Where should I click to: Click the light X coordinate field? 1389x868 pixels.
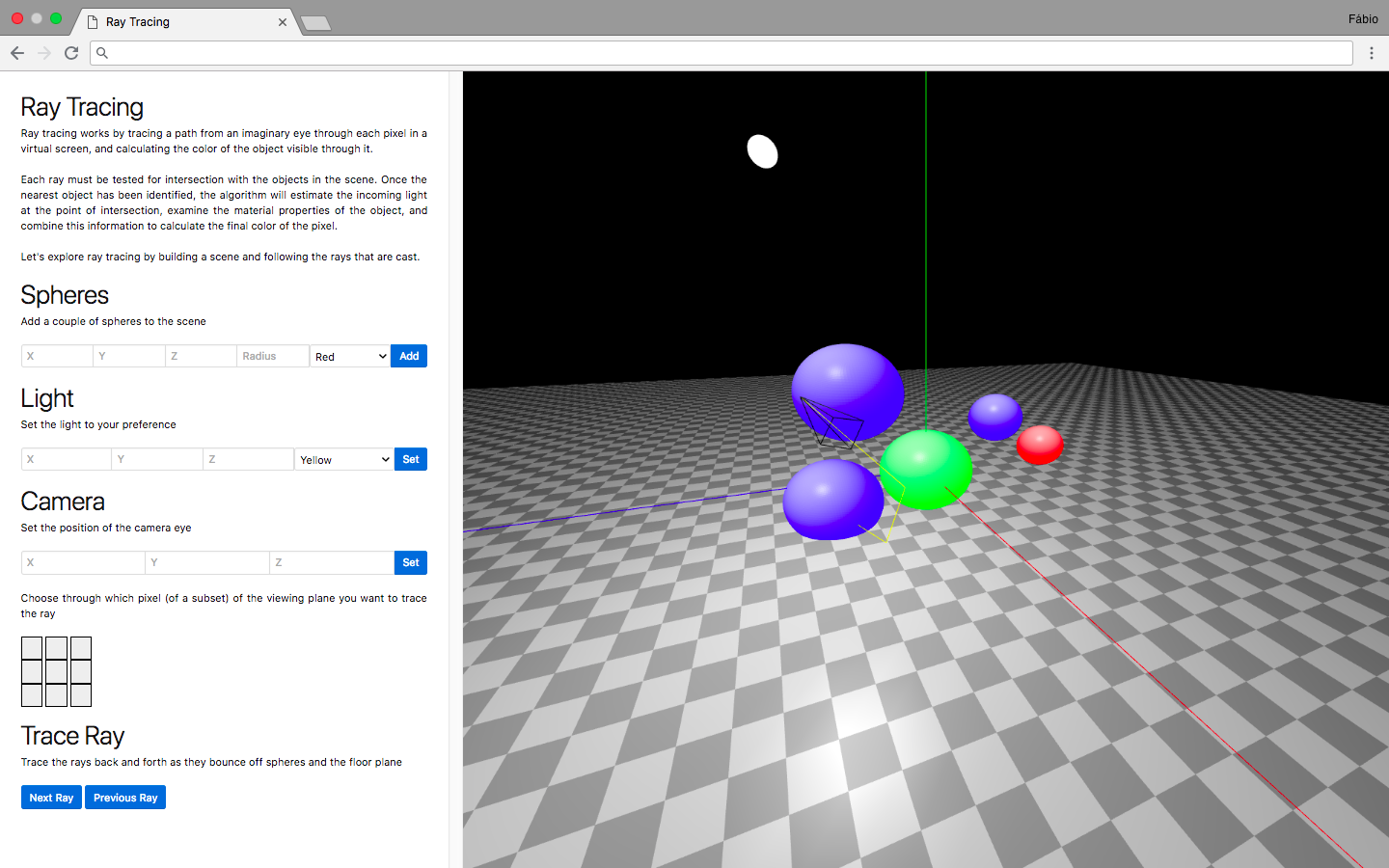67,459
